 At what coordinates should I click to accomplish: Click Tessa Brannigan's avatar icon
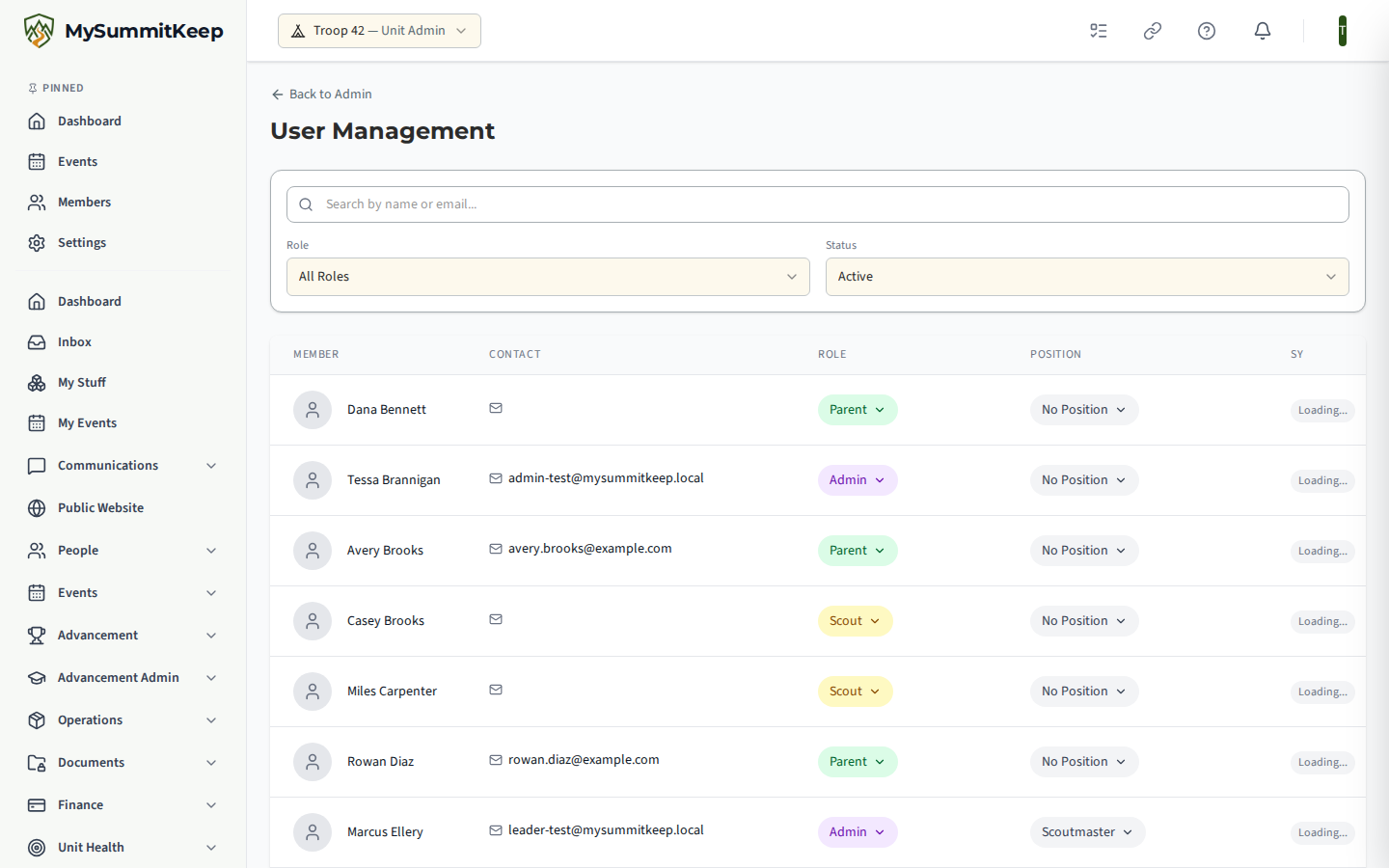pos(313,480)
